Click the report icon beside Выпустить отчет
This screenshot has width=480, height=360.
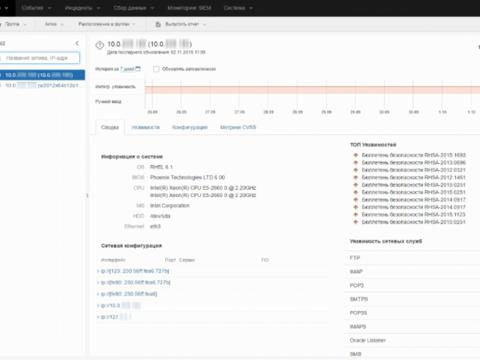(158, 24)
